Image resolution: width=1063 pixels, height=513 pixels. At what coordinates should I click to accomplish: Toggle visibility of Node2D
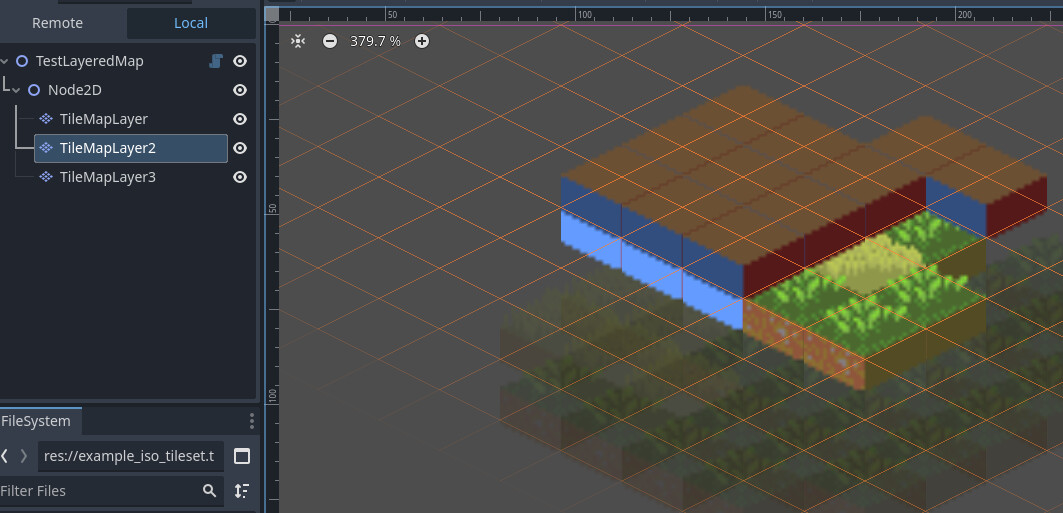coord(239,90)
